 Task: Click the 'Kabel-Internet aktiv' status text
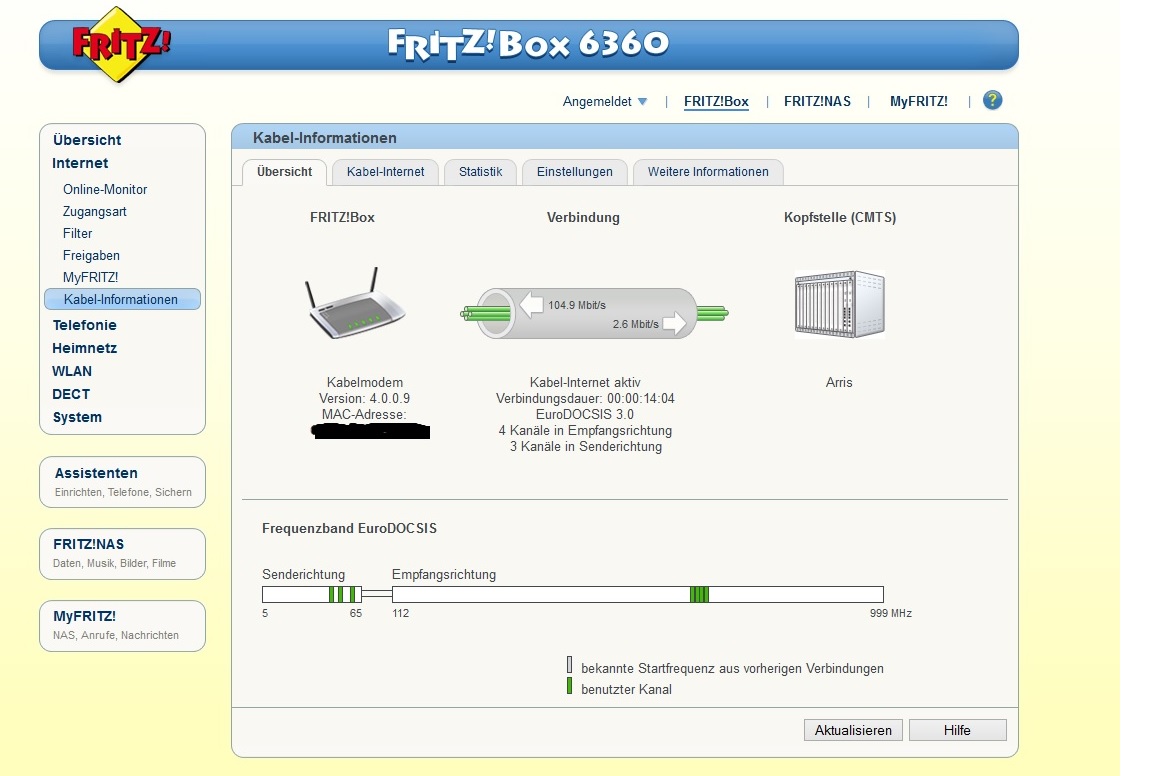(585, 382)
